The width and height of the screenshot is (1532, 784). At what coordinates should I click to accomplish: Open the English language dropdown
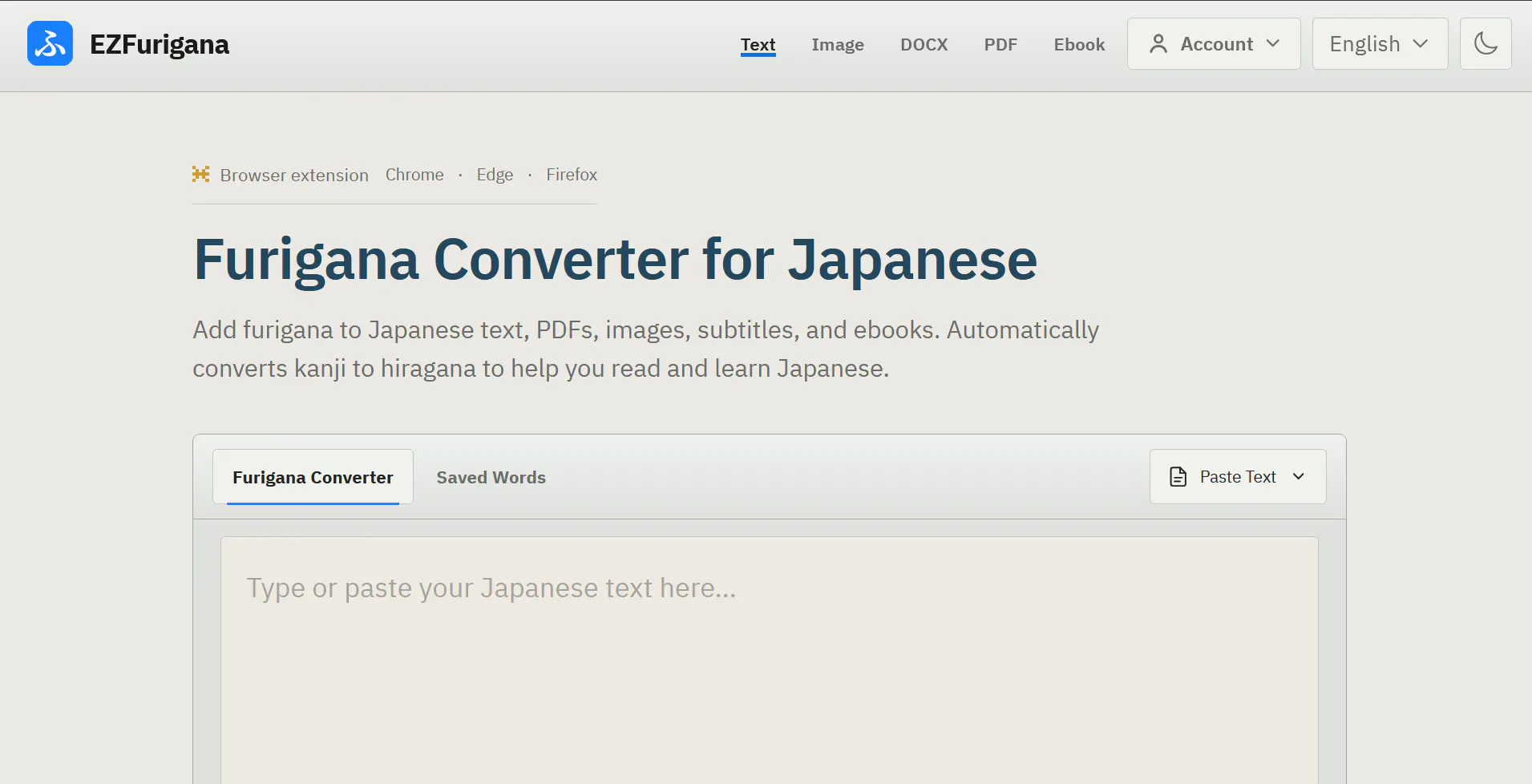1380,43
